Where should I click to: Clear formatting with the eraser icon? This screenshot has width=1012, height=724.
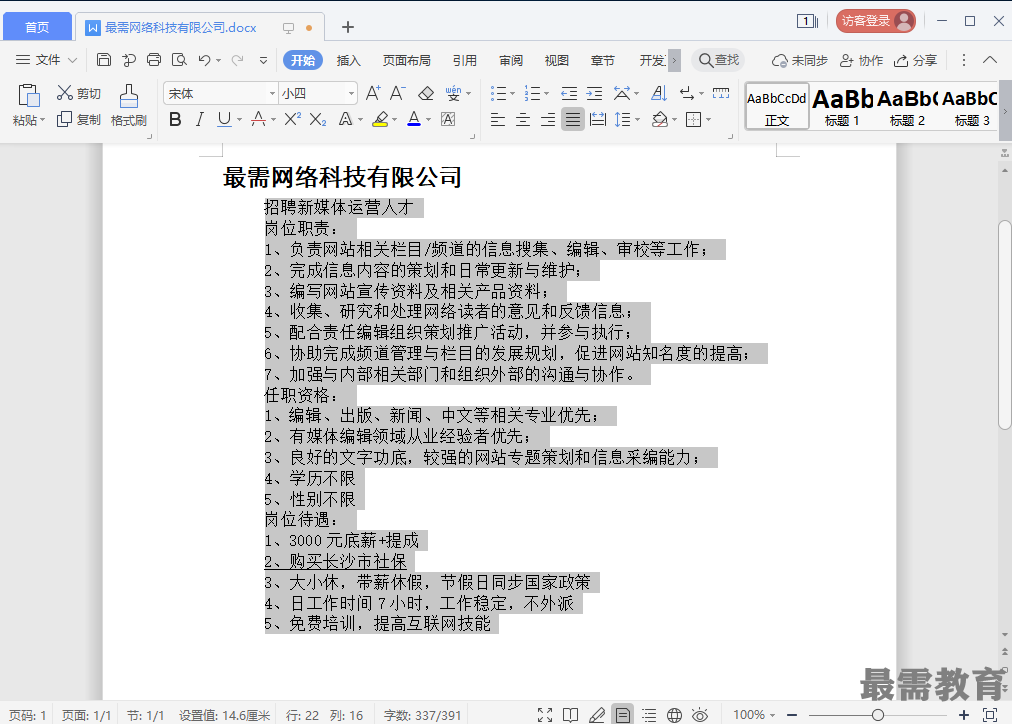click(426, 94)
